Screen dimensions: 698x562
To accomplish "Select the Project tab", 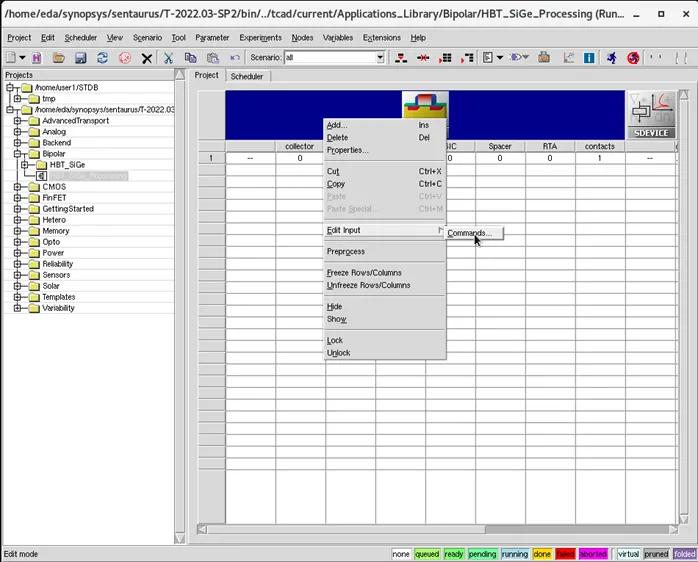I will (x=207, y=75).
